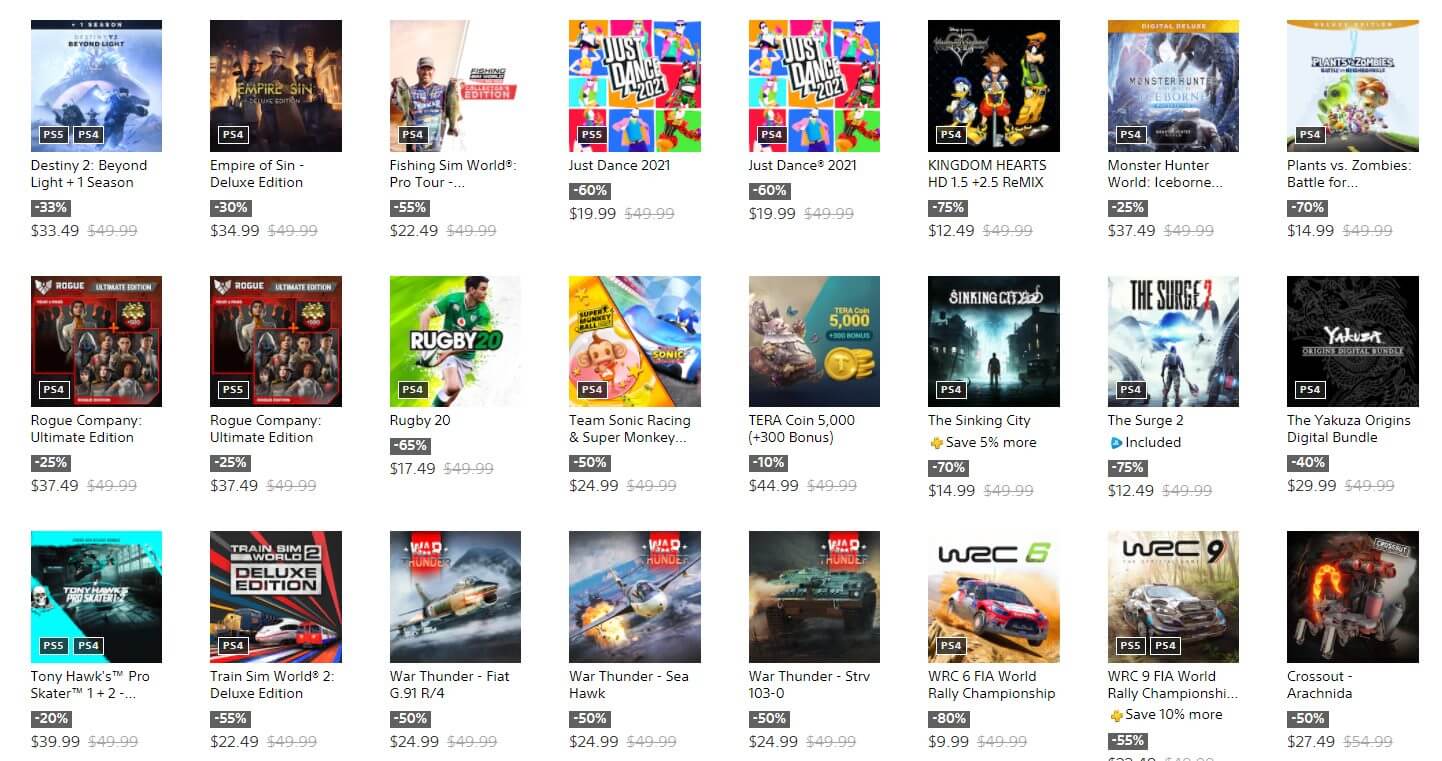Open the Fishing Sim World Pro Tour cover
Screen dimensions: 1442x761
click(455, 86)
